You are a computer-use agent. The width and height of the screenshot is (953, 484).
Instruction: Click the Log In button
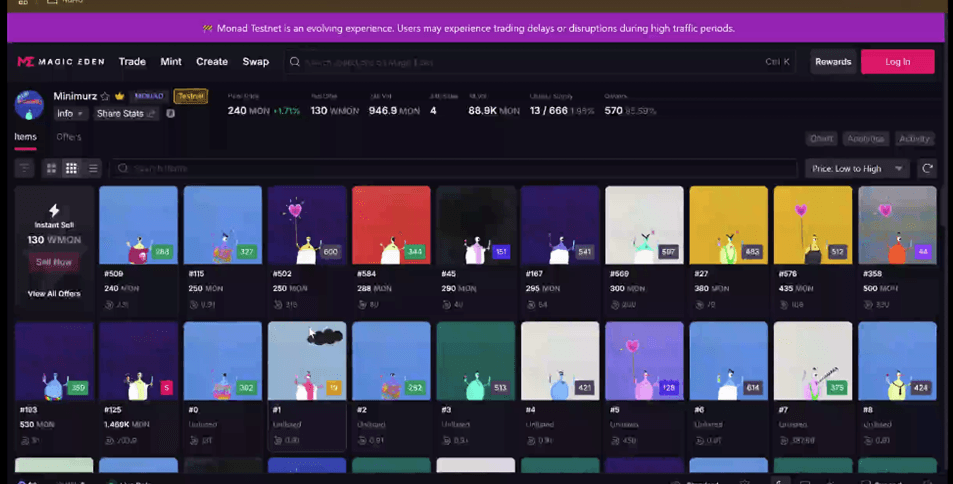[898, 61]
